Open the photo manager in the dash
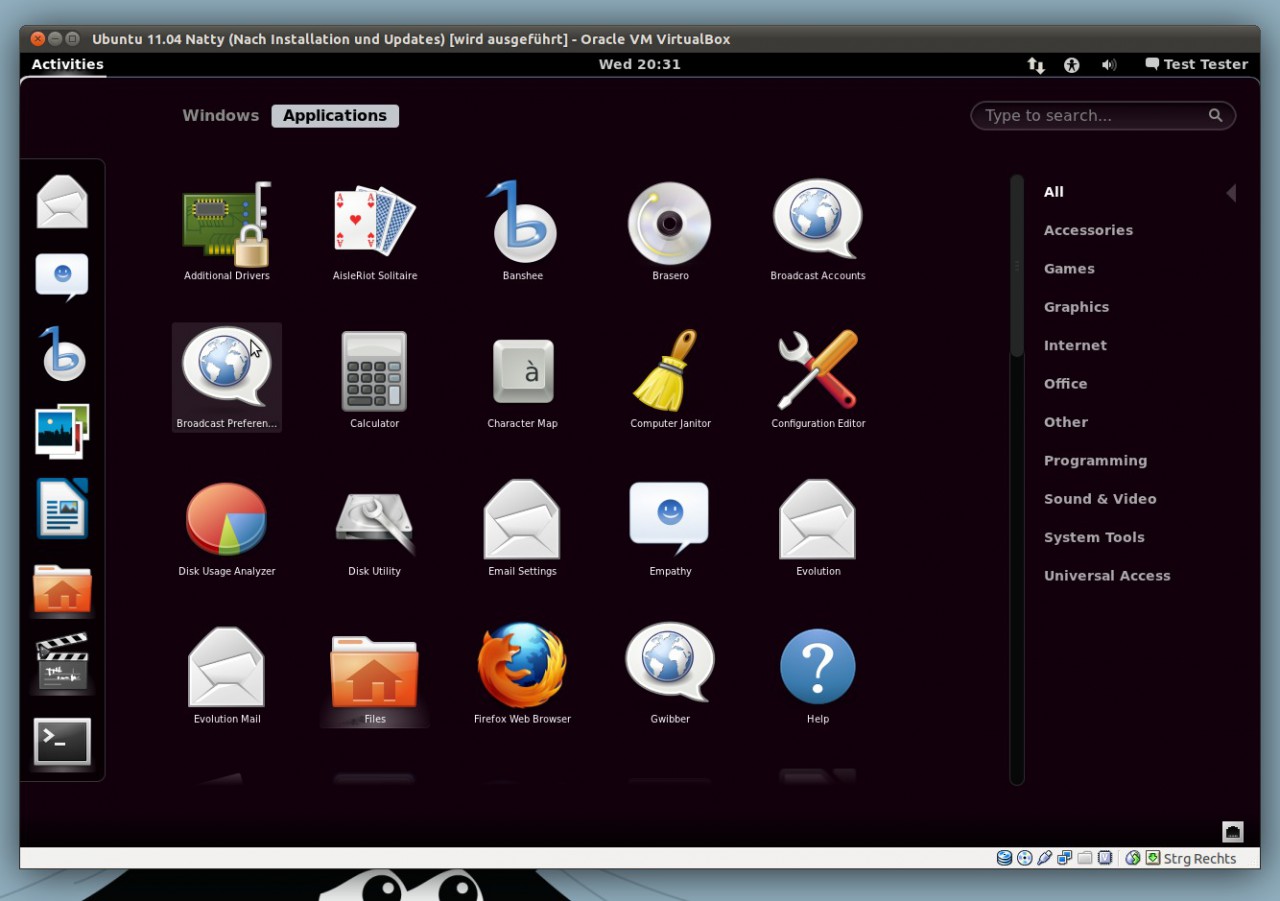This screenshot has width=1280, height=901. pos(62,431)
